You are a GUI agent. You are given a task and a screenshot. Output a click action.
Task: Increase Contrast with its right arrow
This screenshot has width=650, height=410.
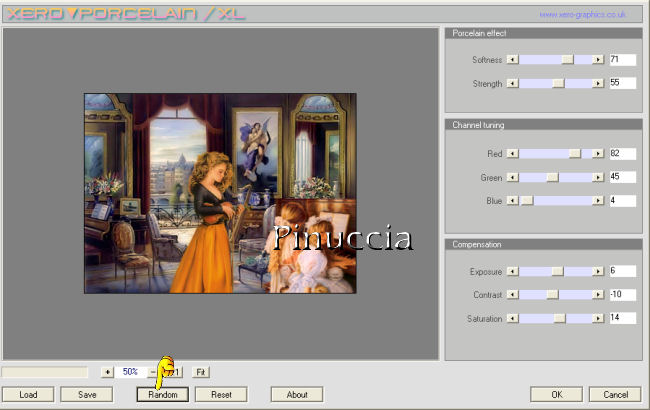598,295
